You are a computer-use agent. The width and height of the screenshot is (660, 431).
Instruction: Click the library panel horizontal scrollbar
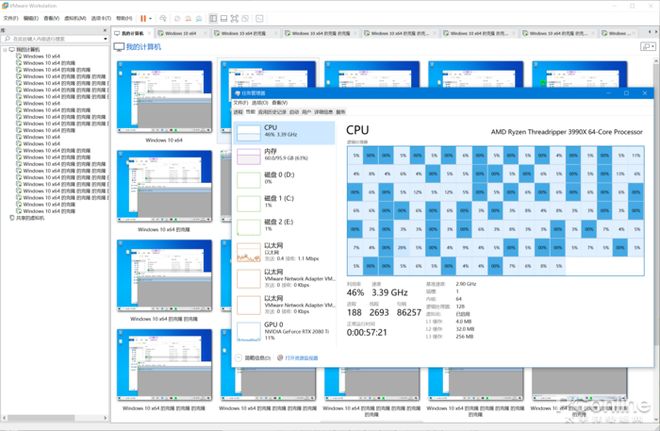tap(41, 418)
